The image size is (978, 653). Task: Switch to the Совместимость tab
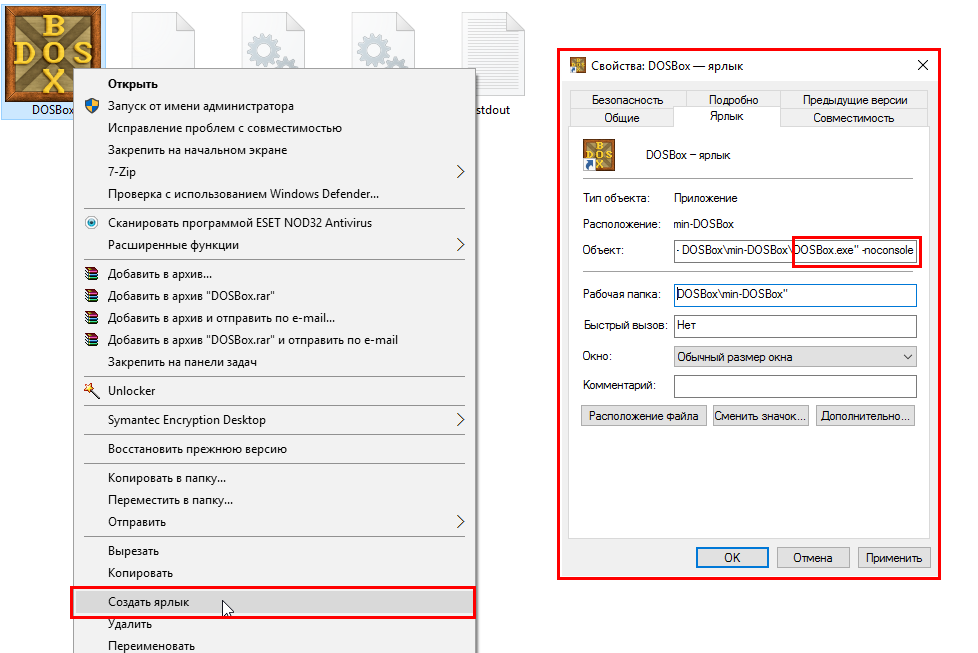pyautogui.click(x=853, y=118)
